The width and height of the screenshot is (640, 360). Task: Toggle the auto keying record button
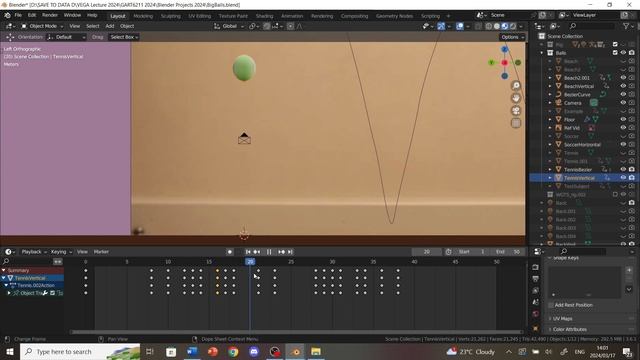tap(230, 252)
